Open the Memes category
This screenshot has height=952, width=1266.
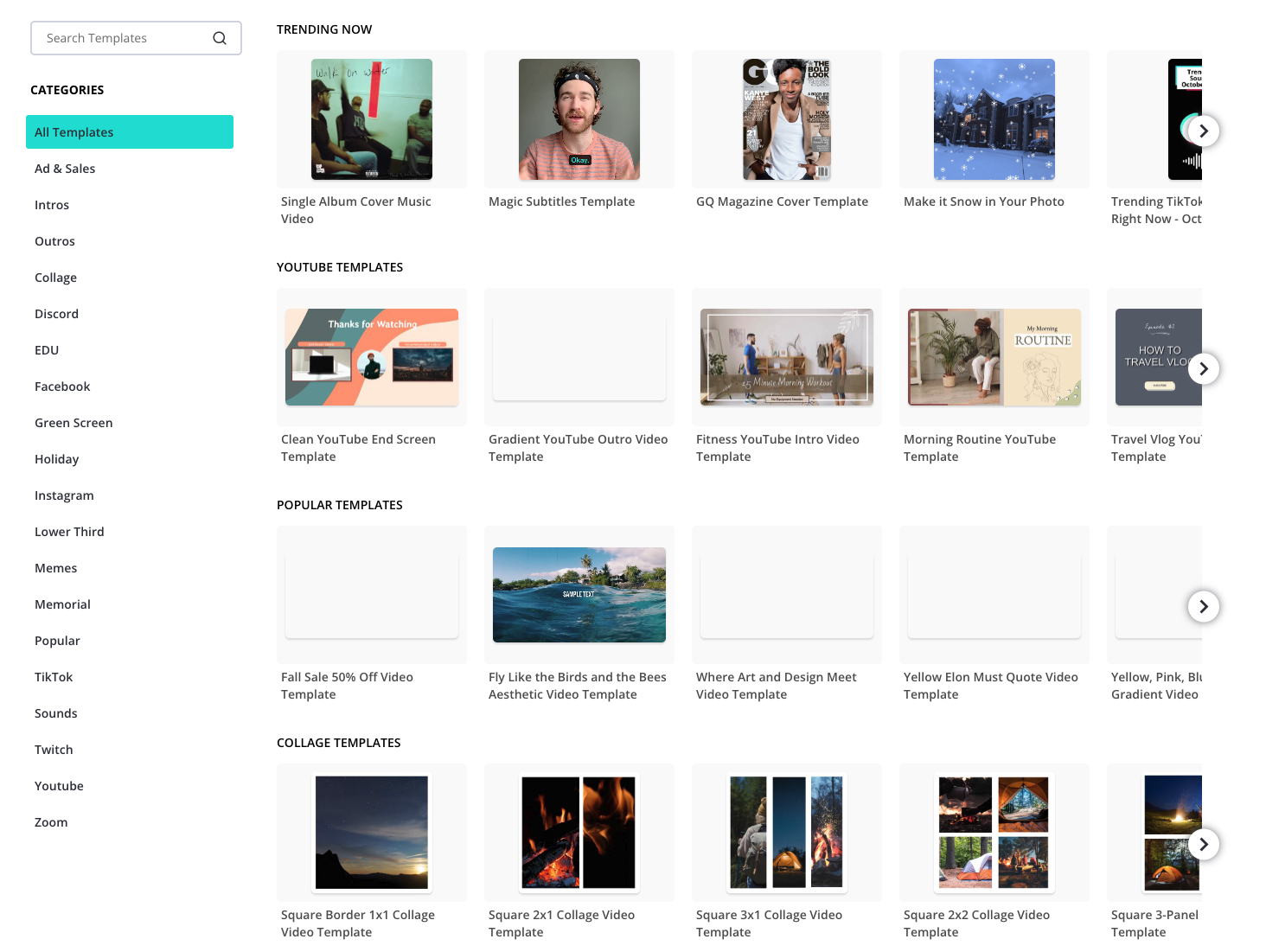coord(56,568)
